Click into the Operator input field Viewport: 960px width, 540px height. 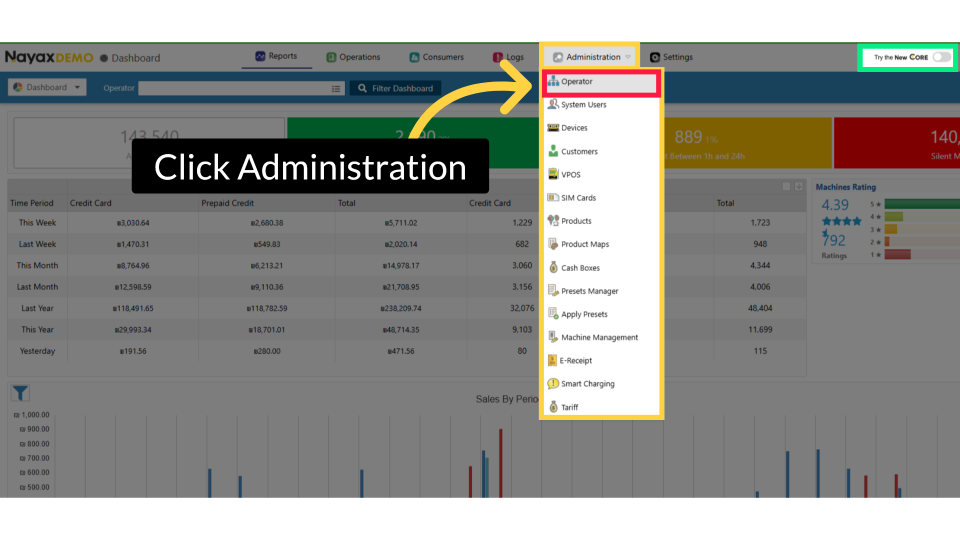[234, 88]
